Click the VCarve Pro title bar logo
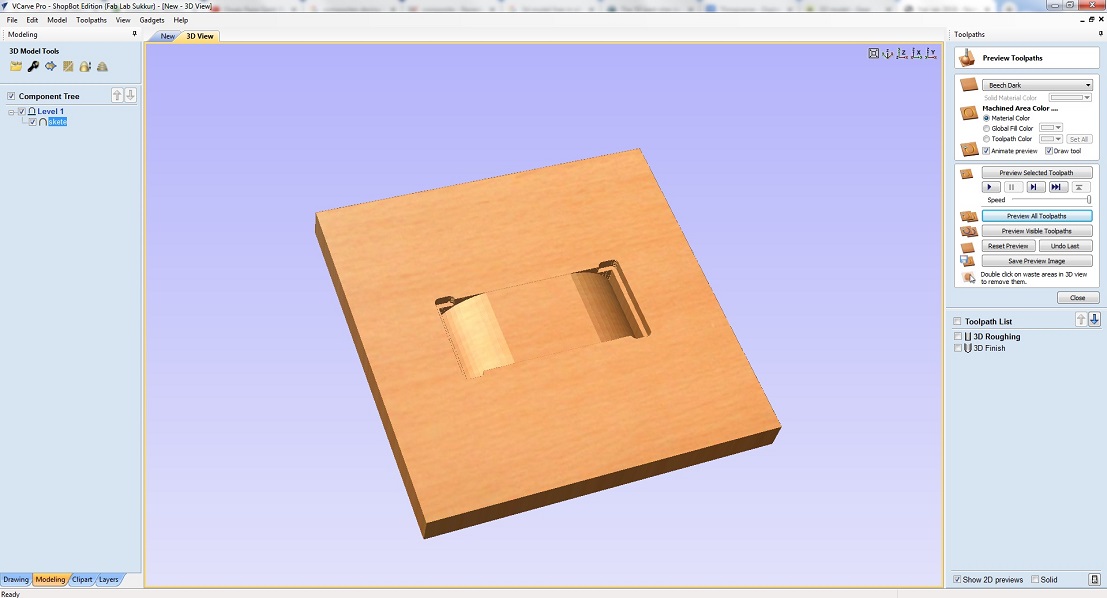1107x598 pixels. tap(6, 6)
